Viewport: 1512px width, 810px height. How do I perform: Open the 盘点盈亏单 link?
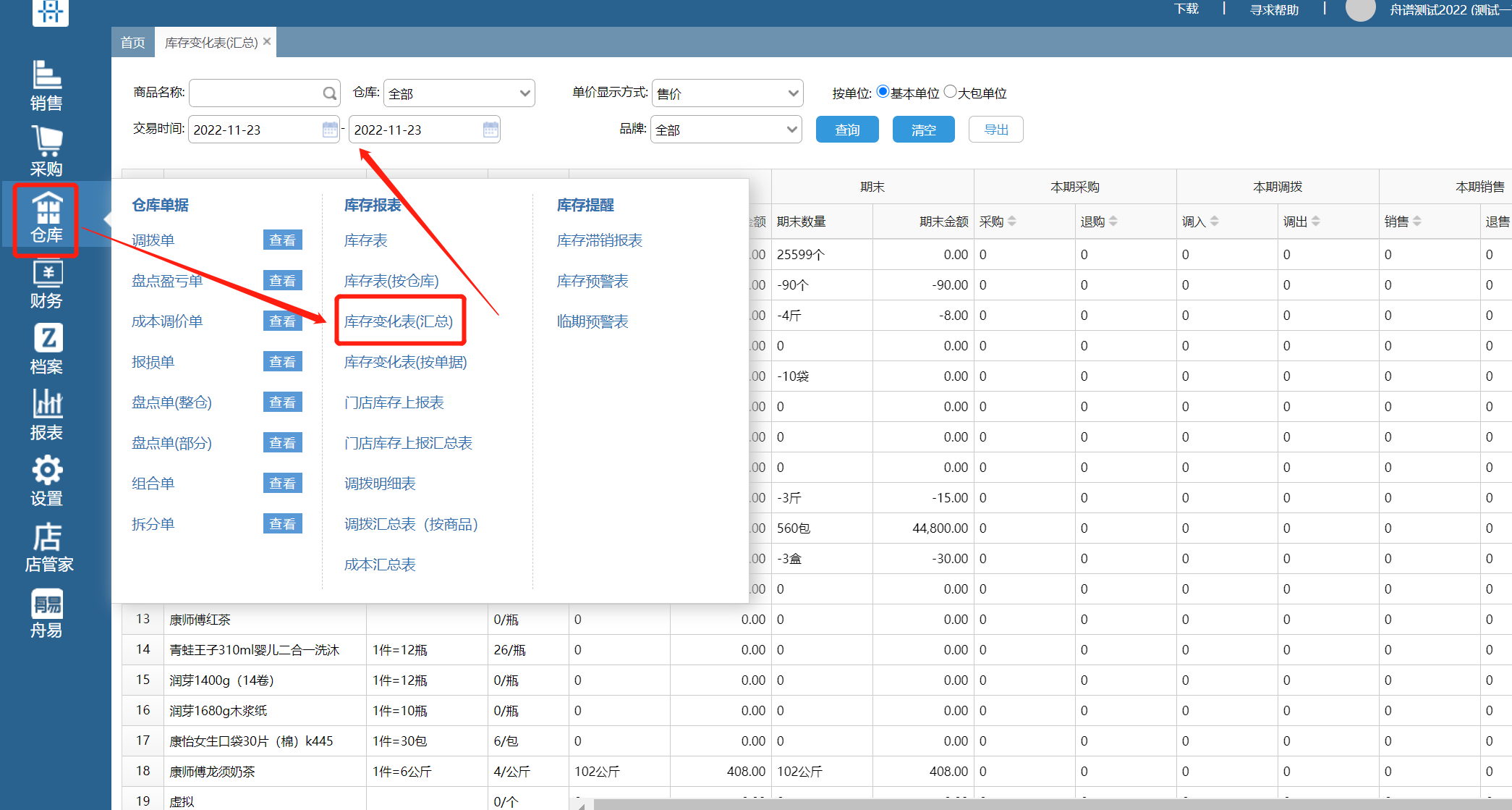click(x=167, y=281)
